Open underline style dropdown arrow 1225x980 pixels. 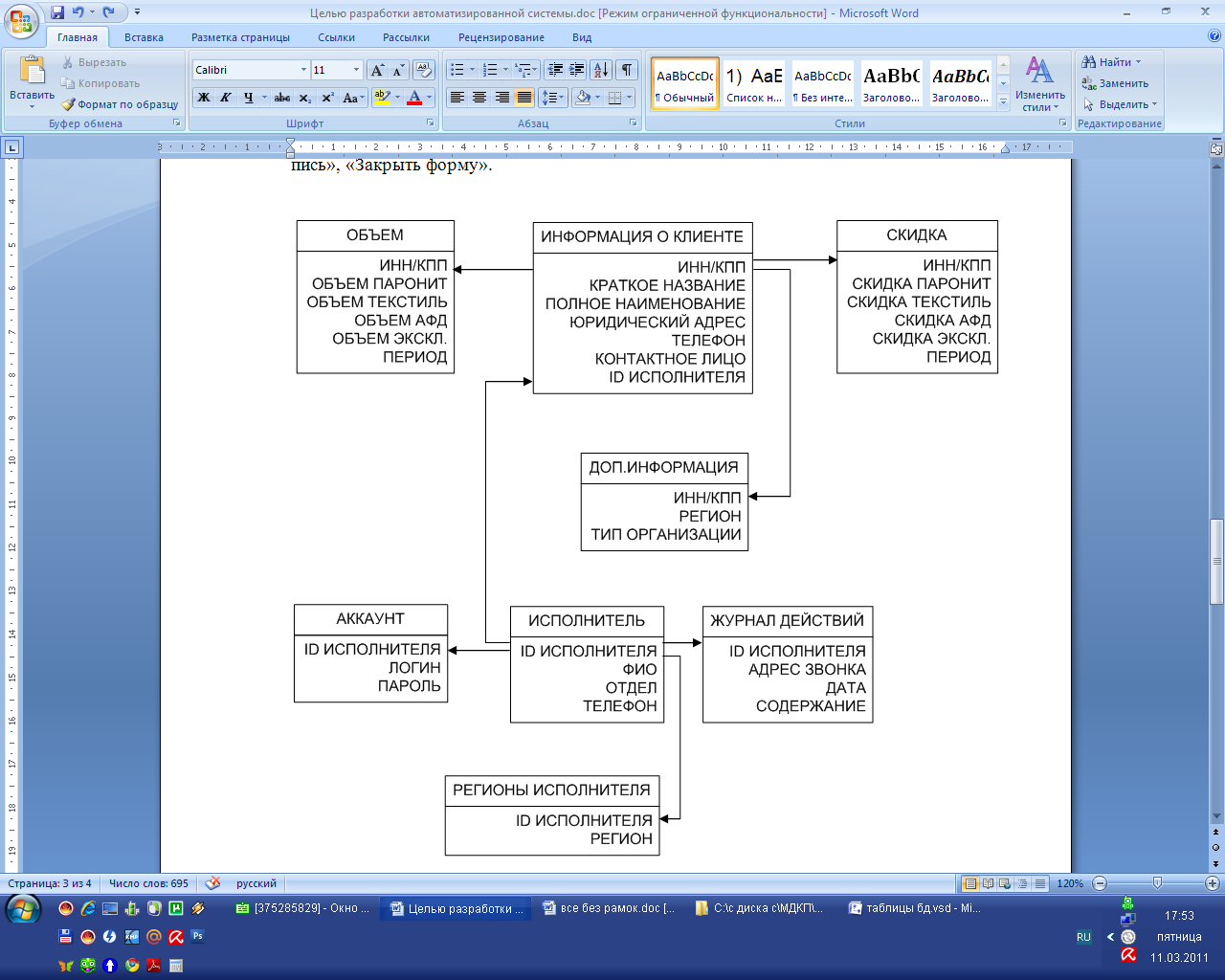click(x=264, y=98)
